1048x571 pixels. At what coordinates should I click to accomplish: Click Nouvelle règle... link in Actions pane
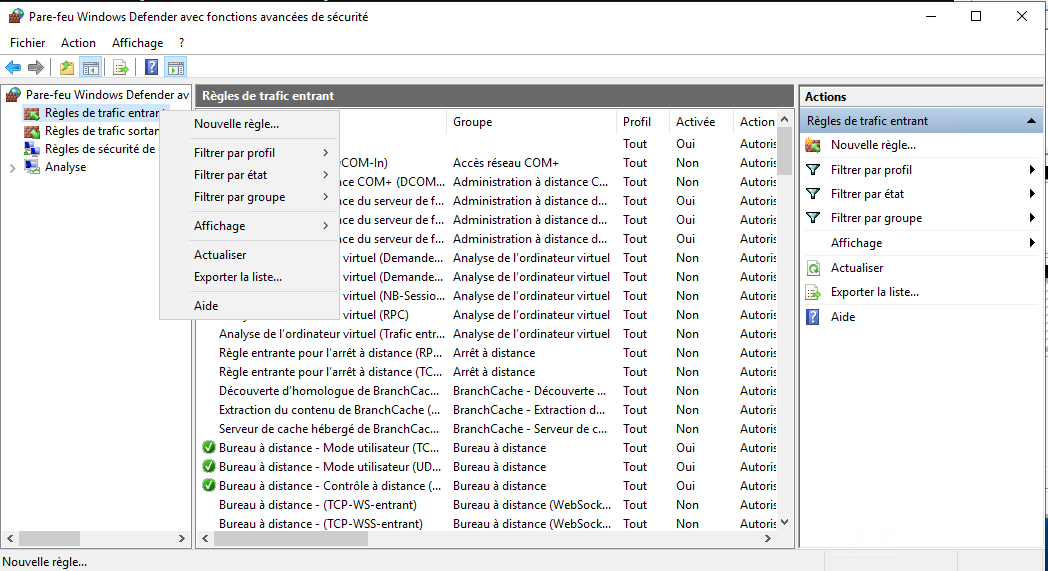point(873,145)
